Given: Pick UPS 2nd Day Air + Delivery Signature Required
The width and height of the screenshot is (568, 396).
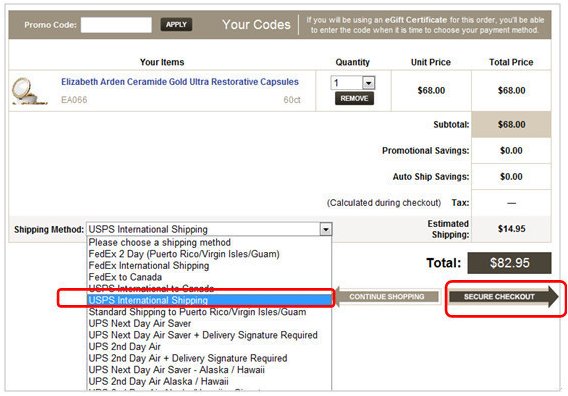Looking at the screenshot, I should (x=209, y=358).
